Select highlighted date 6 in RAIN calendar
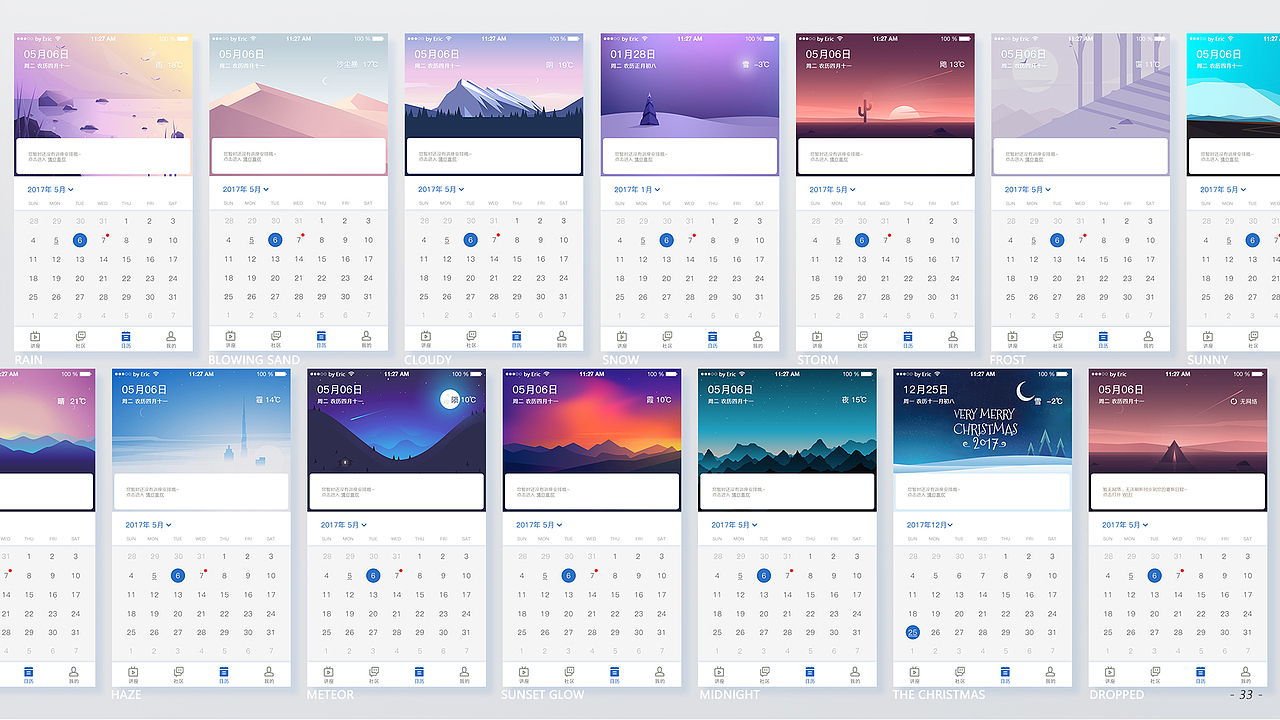 pos(80,240)
